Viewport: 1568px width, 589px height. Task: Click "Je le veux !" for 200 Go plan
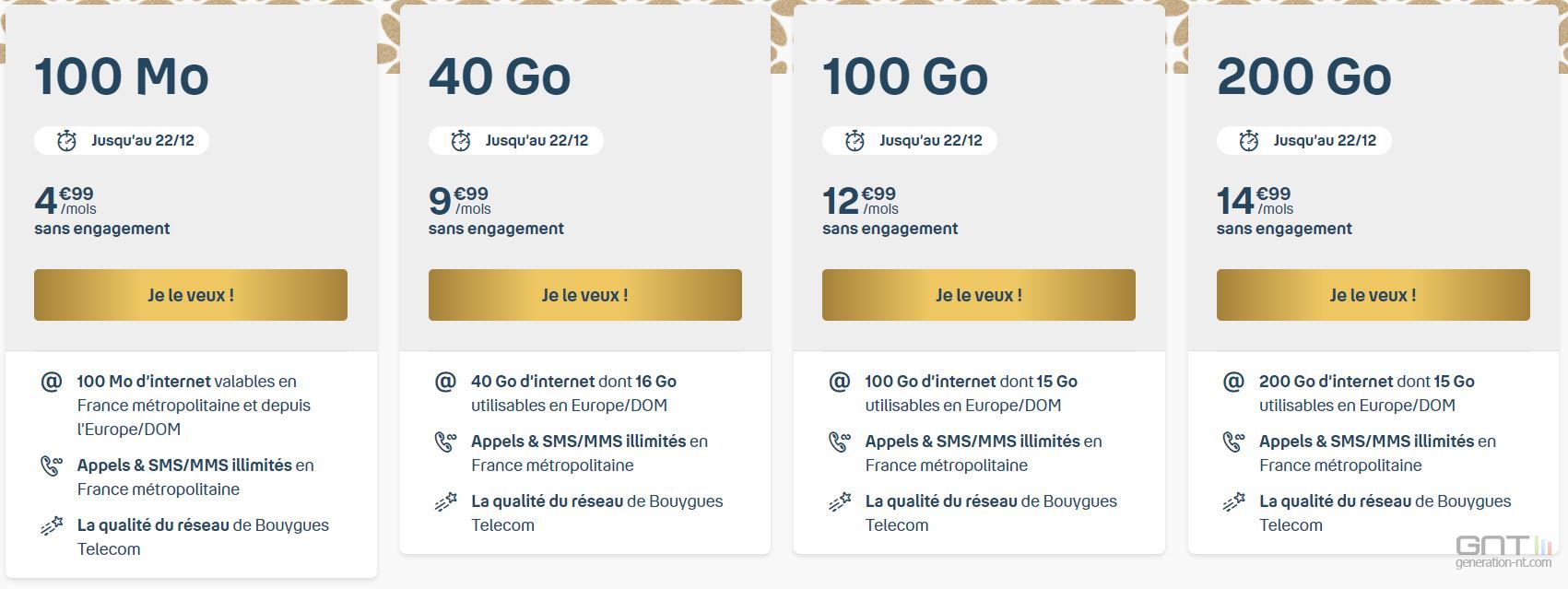point(1373,295)
